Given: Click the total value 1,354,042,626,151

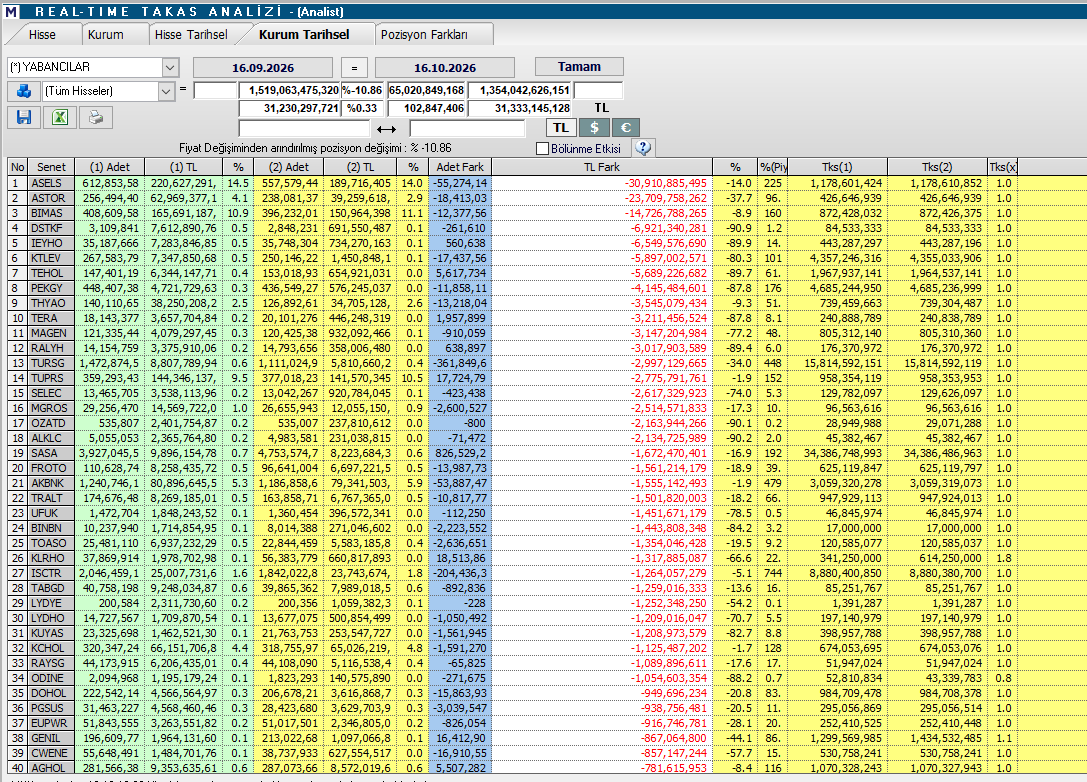Looking at the screenshot, I should click(x=520, y=90).
